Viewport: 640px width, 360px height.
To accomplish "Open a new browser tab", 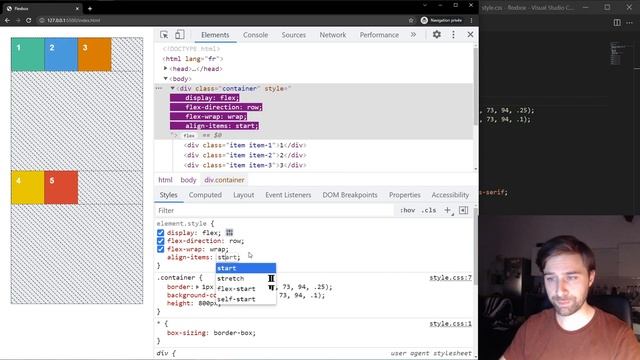I will (x=90, y=8).
